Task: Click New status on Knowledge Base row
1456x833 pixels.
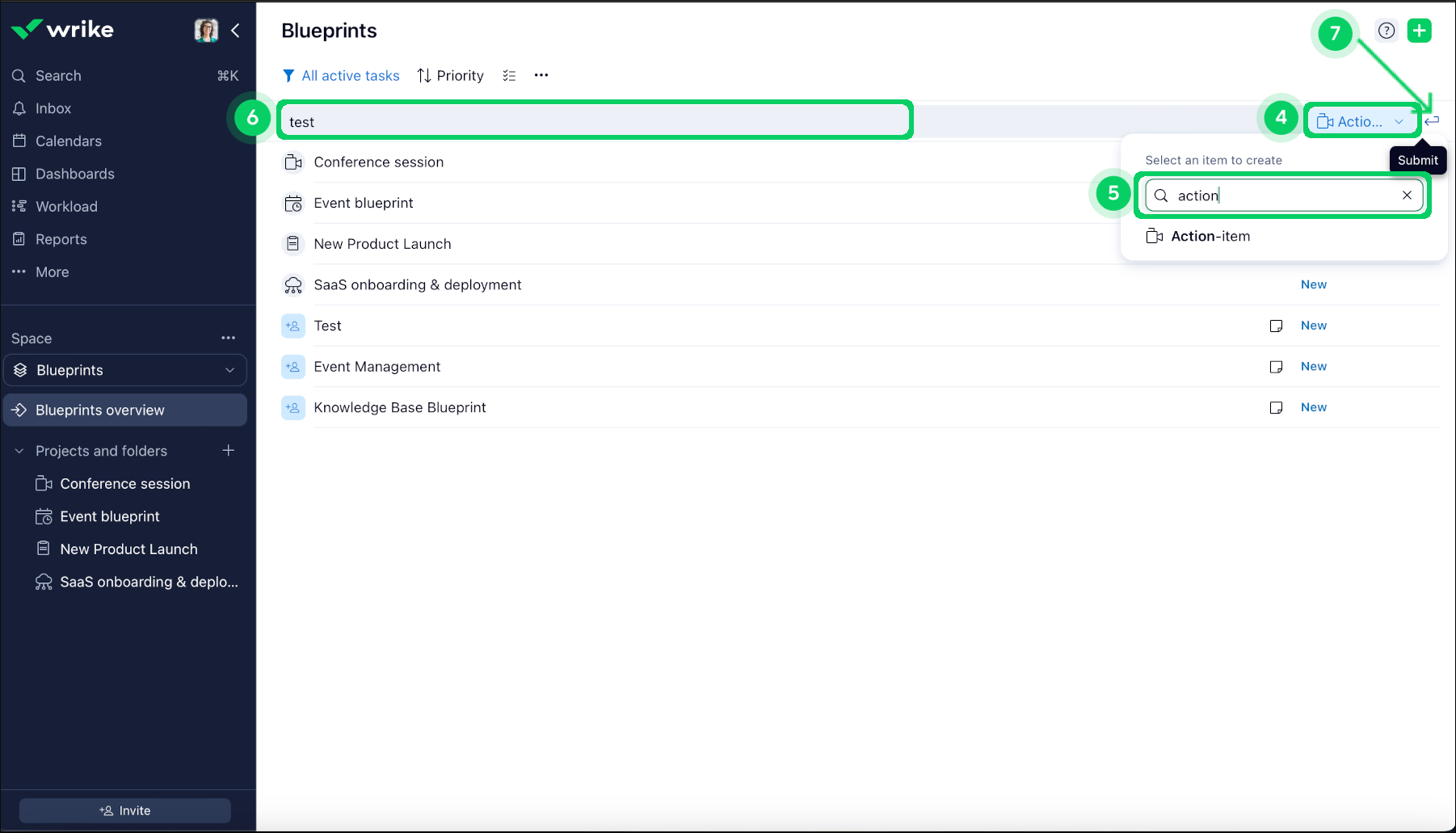Action: coord(1314,407)
